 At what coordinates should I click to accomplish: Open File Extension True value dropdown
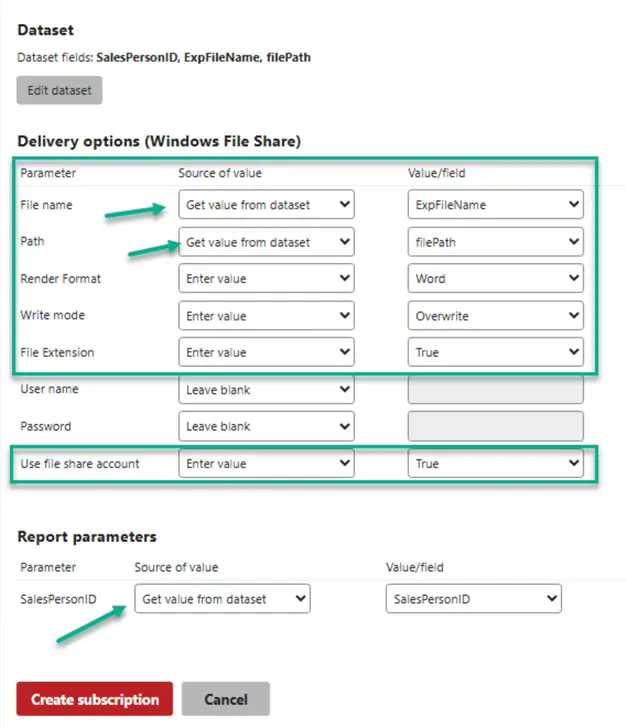coord(496,352)
